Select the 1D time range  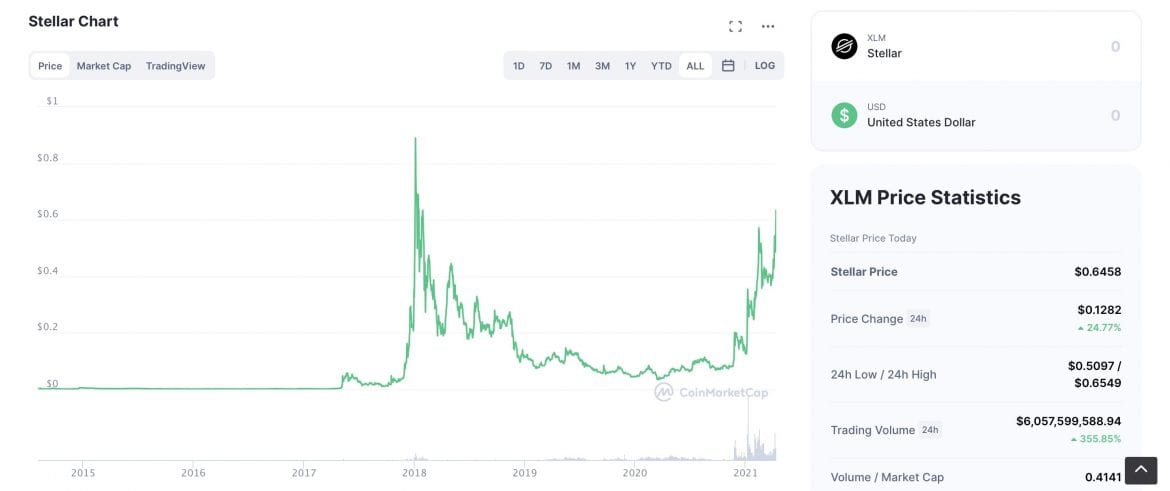click(519, 66)
